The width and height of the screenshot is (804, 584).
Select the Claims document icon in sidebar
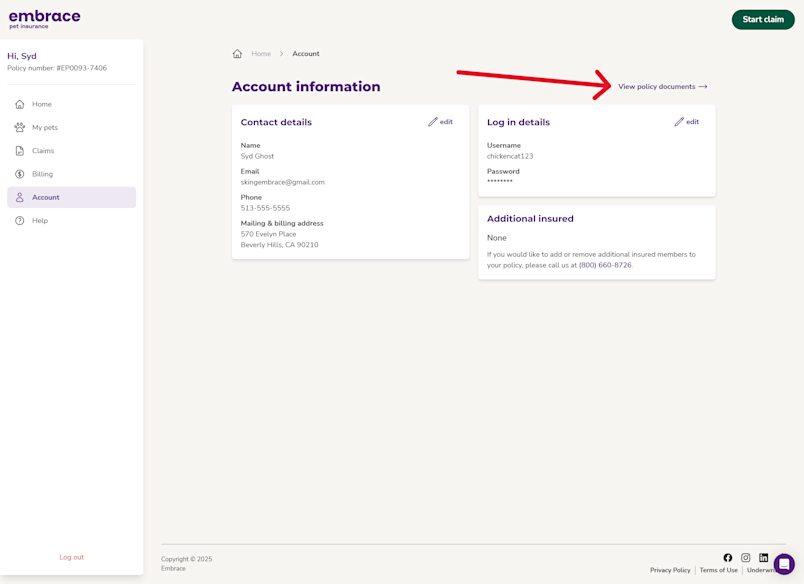click(19, 150)
